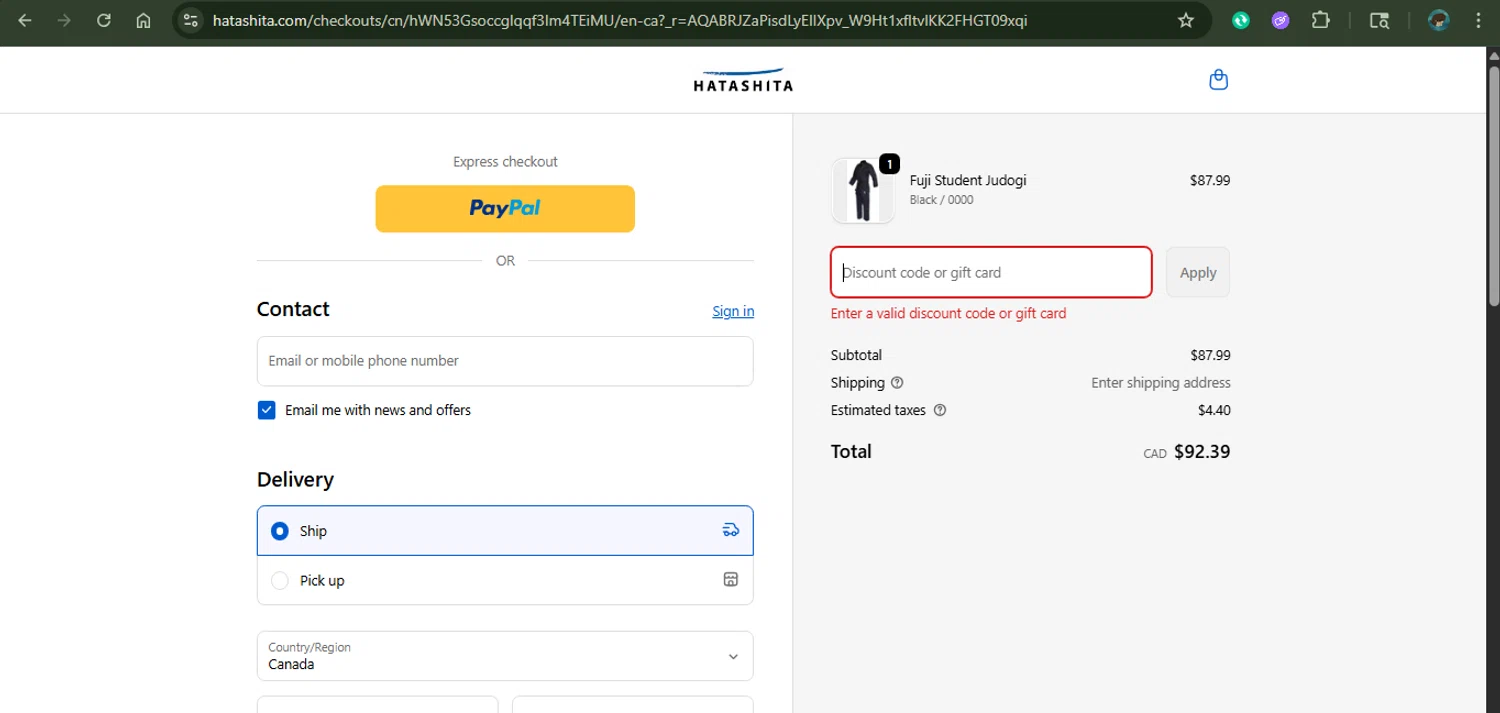1500x713 pixels.
Task: Open the Extensions puzzle icon
Action: [x=1320, y=20]
